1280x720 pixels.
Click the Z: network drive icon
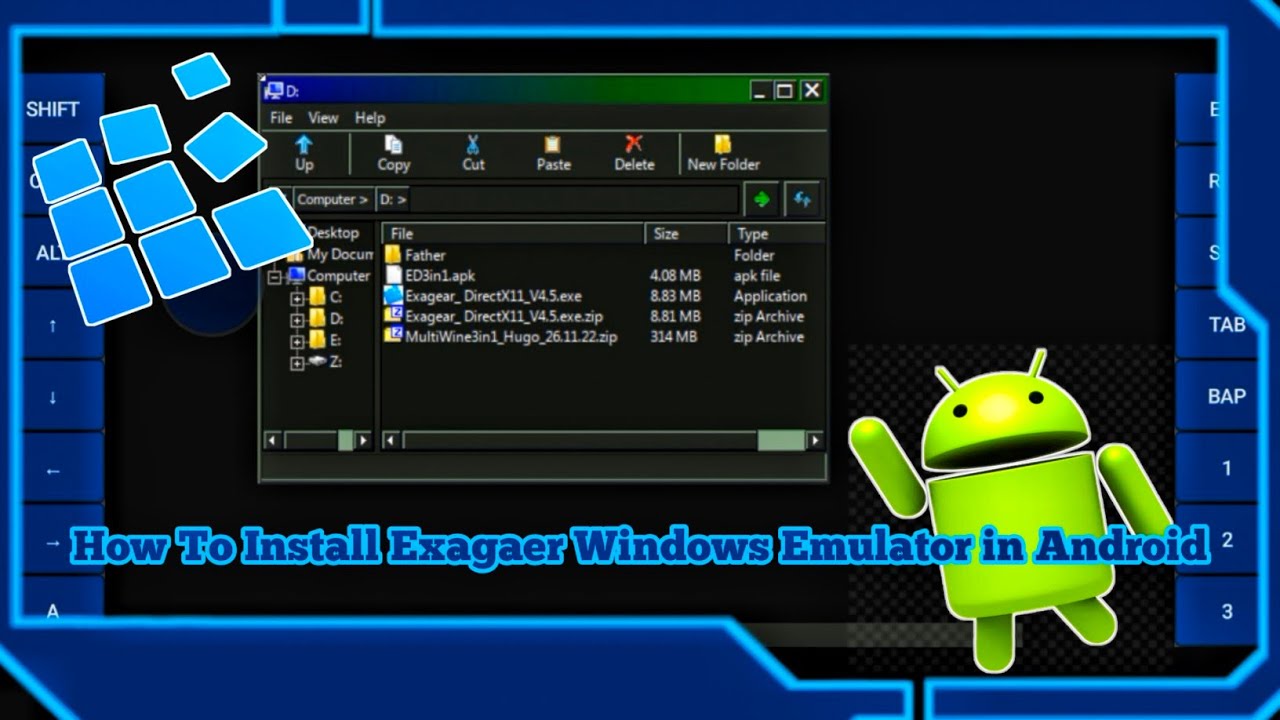coord(318,362)
